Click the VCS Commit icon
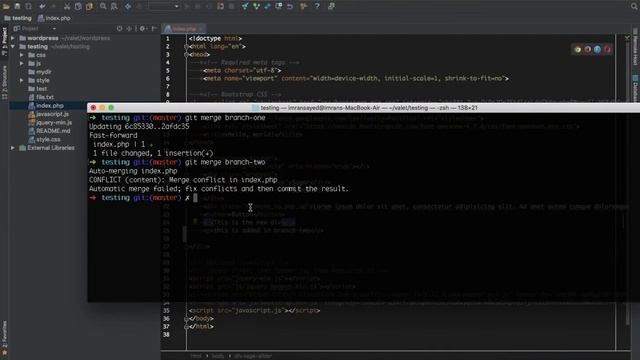Image resolution: width=640 pixels, height=360 pixels. 256,6
